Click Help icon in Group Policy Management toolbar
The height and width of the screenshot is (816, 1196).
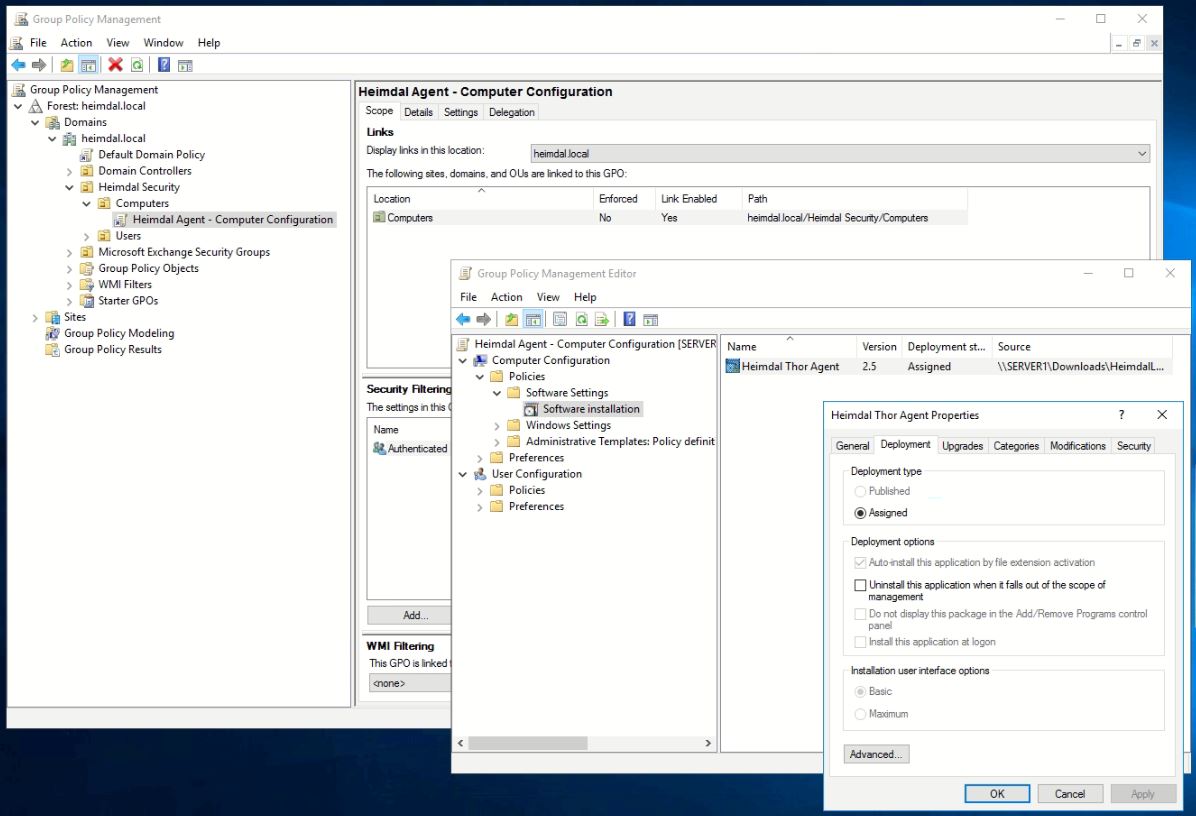pos(164,65)
